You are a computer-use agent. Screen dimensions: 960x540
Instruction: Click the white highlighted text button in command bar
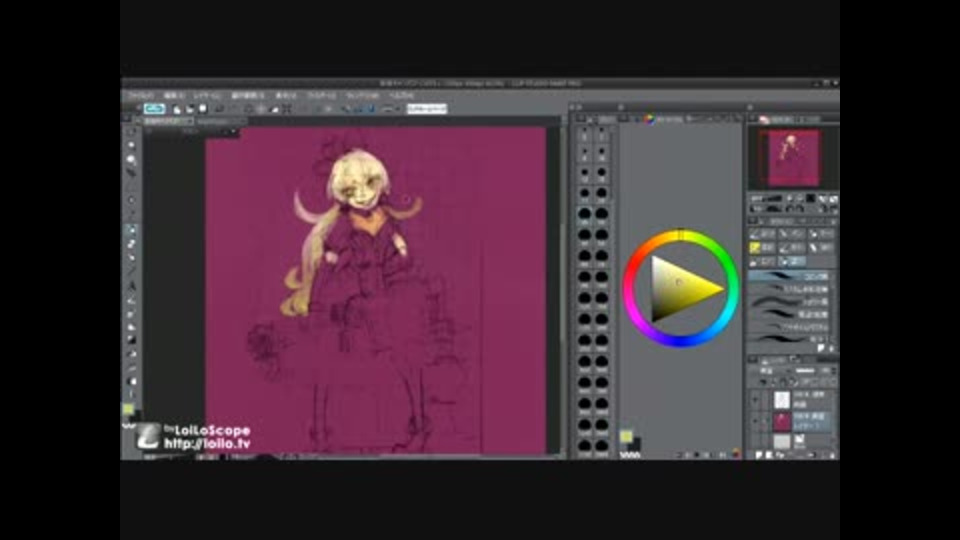(427, 109)
